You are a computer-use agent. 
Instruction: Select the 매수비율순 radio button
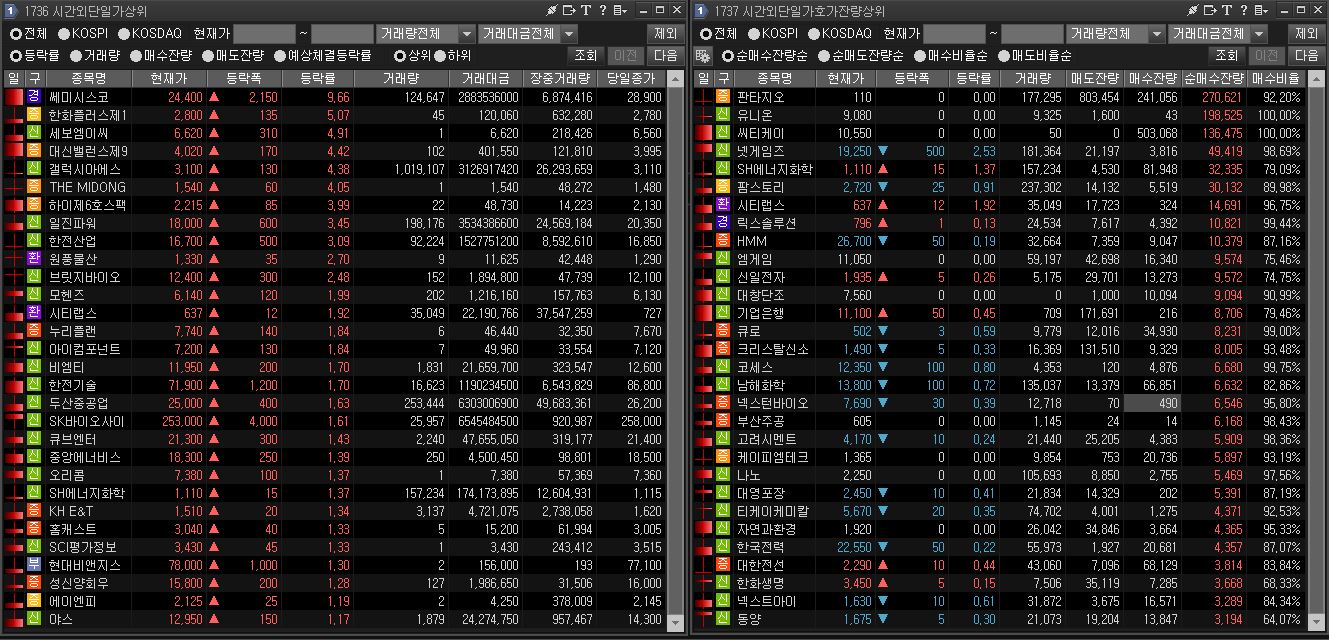(919, 55)
